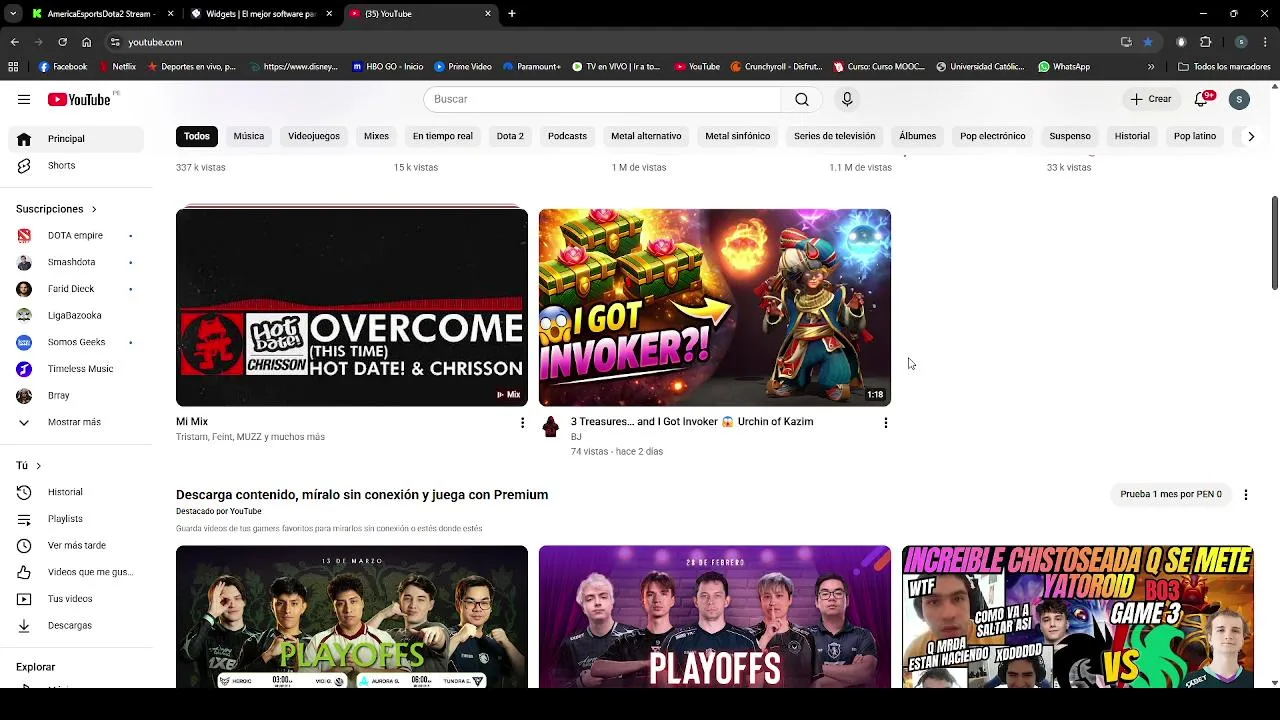Open Principal in sidebar
Screen dimensions: 1280x720
click(x=76, y=139)
